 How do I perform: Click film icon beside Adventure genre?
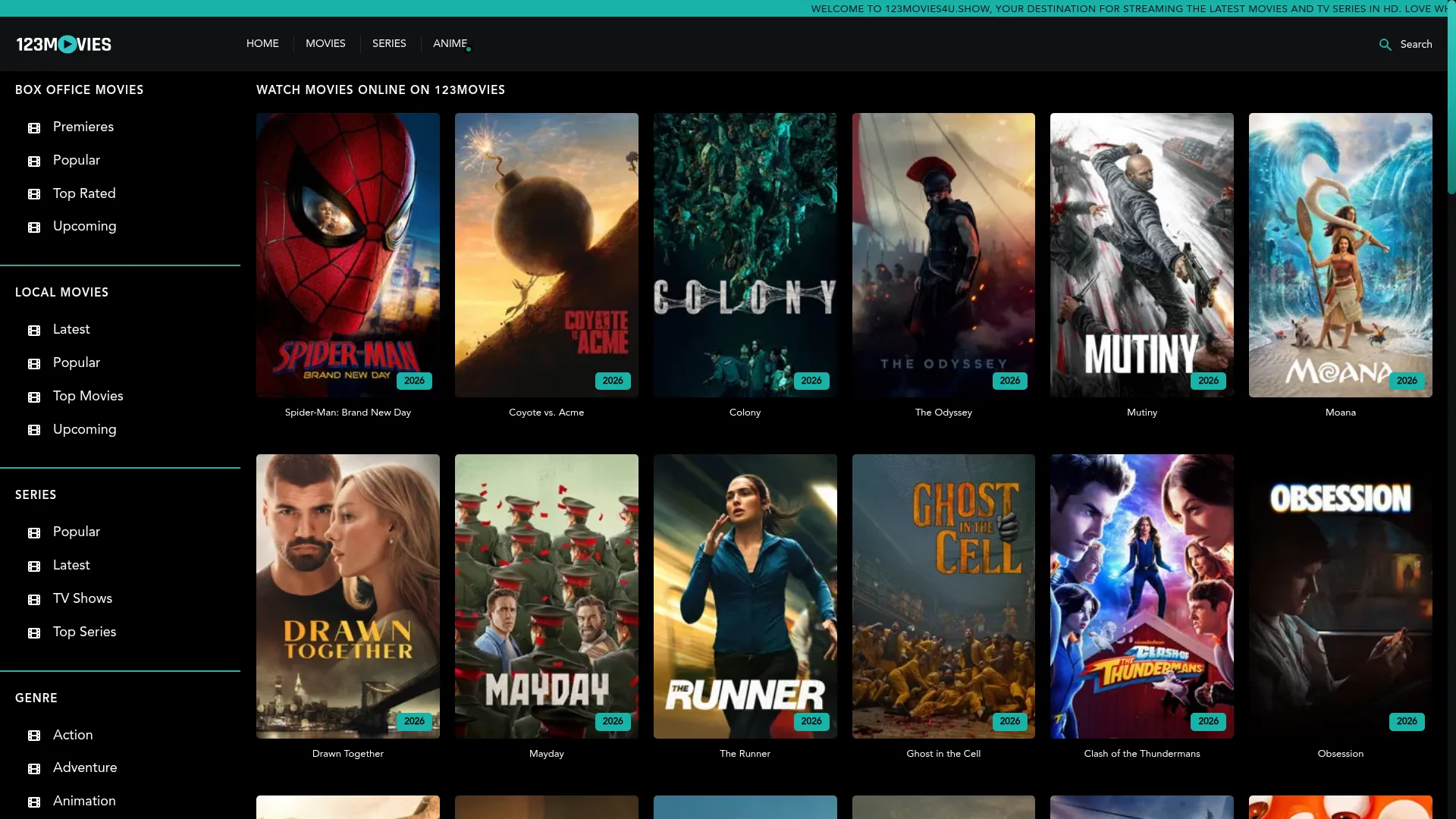pyautogui.click(x=34, y=769)
